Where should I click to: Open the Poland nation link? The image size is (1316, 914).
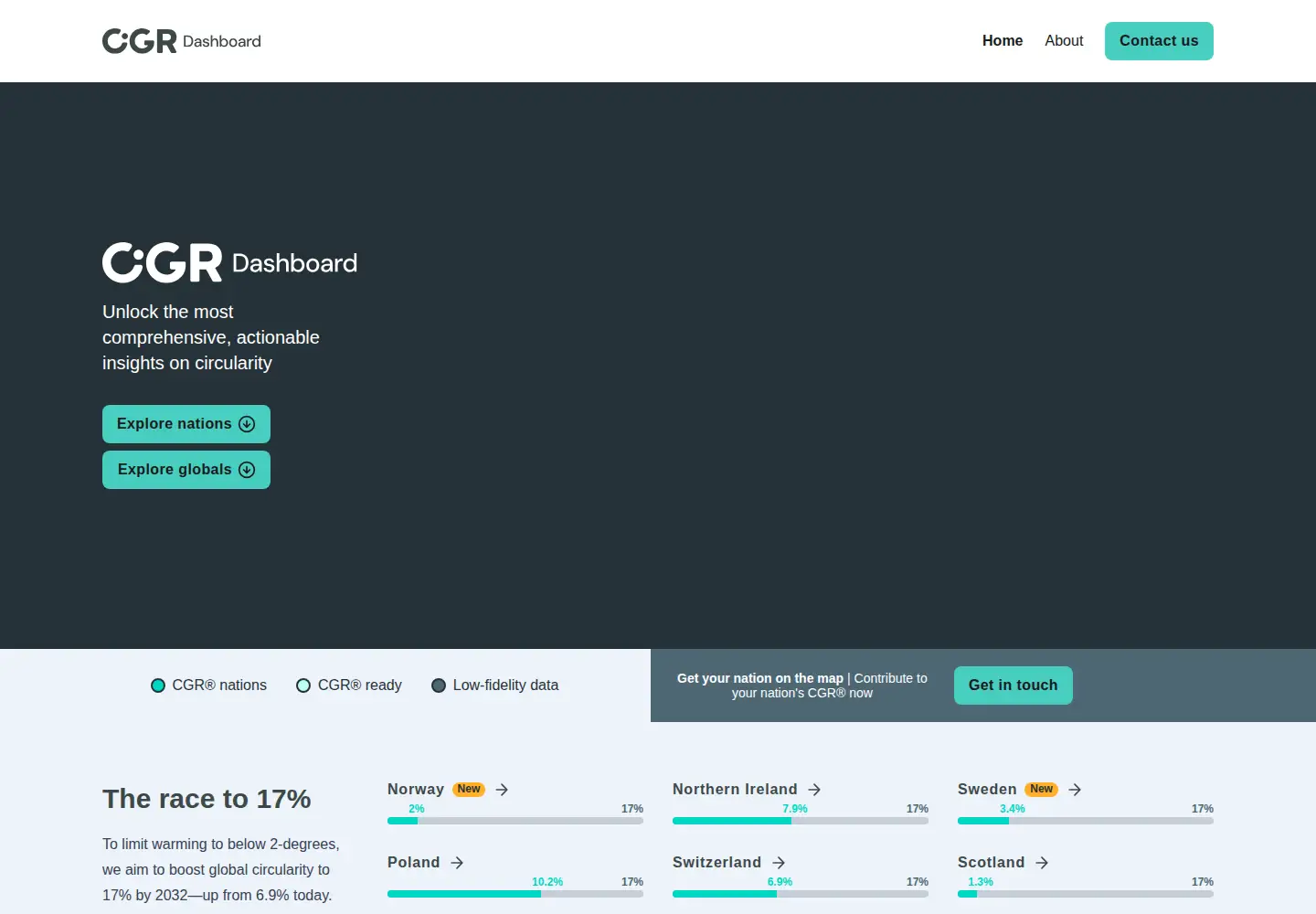click(x=414, y=863)
